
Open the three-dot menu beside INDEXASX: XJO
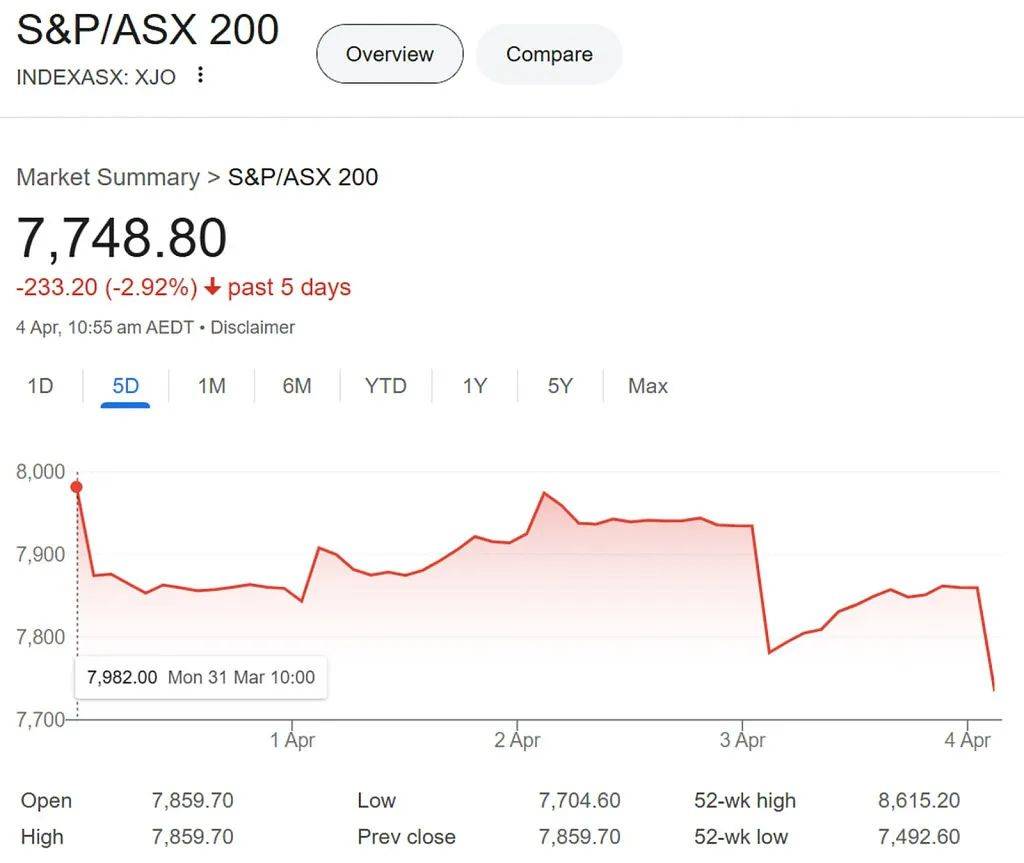click(x=200, y=74)
